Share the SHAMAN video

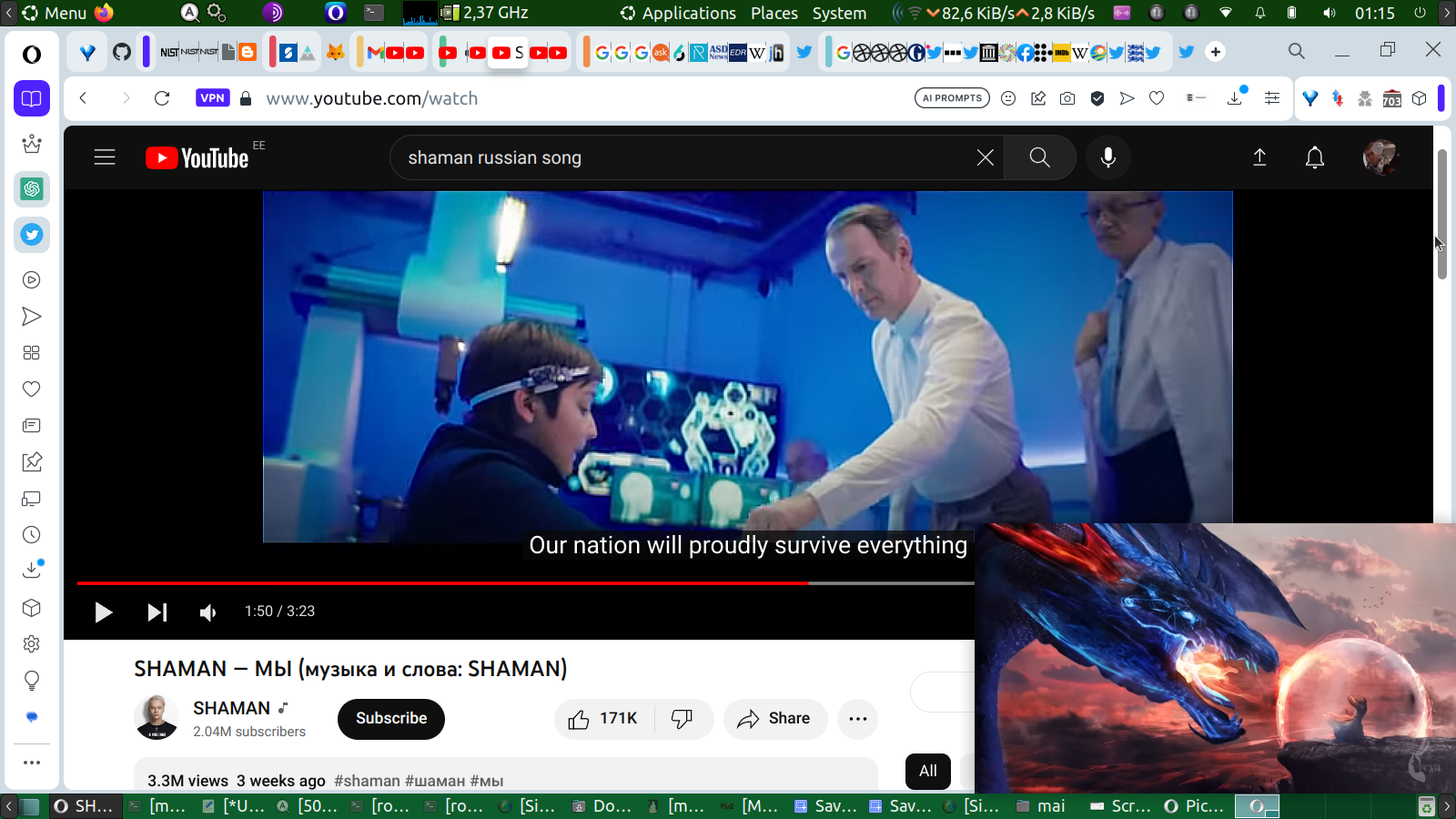click(775, 719)
